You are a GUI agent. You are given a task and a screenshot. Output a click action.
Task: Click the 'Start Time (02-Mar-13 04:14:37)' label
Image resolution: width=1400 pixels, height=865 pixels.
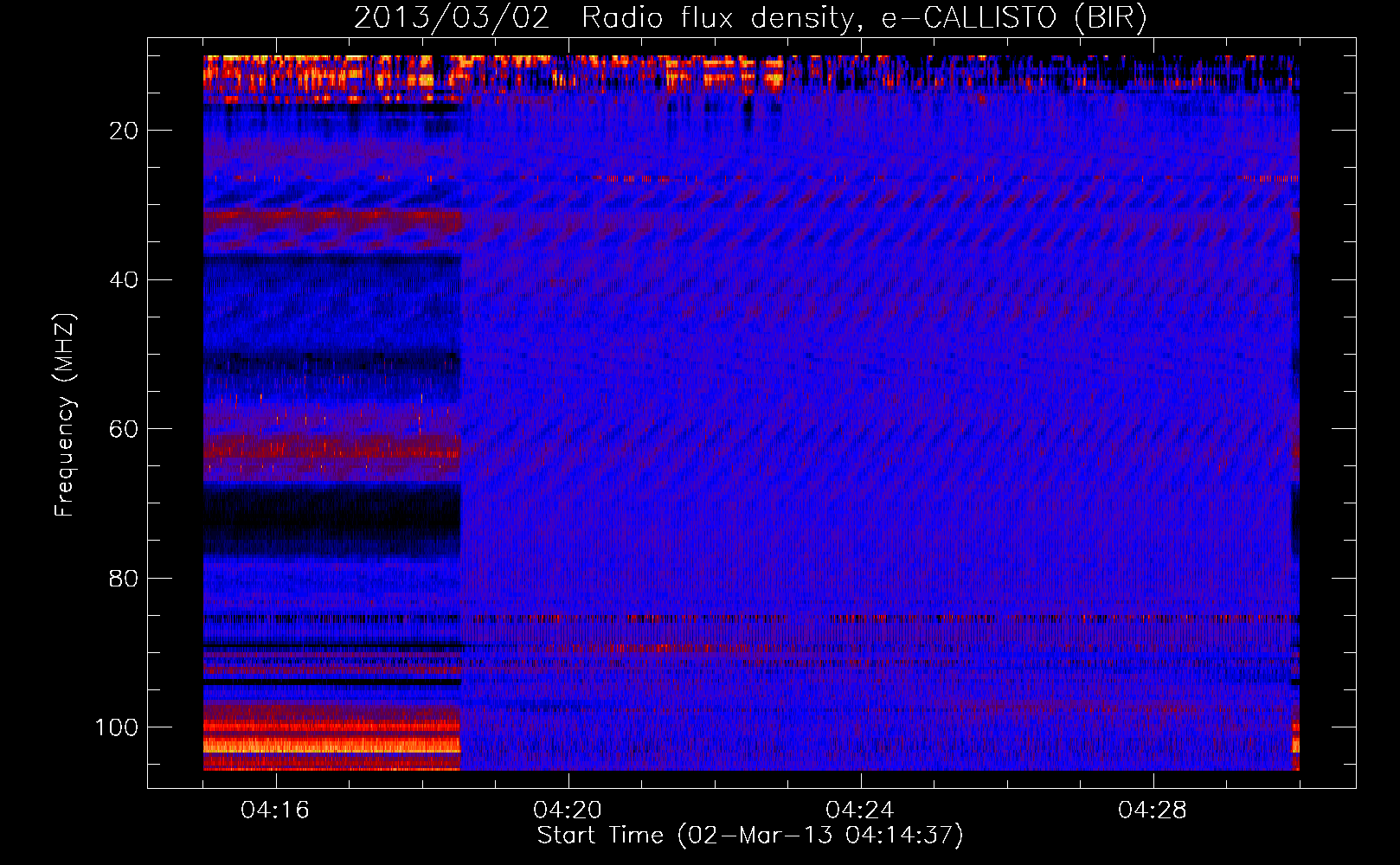(x=750, y=836)
